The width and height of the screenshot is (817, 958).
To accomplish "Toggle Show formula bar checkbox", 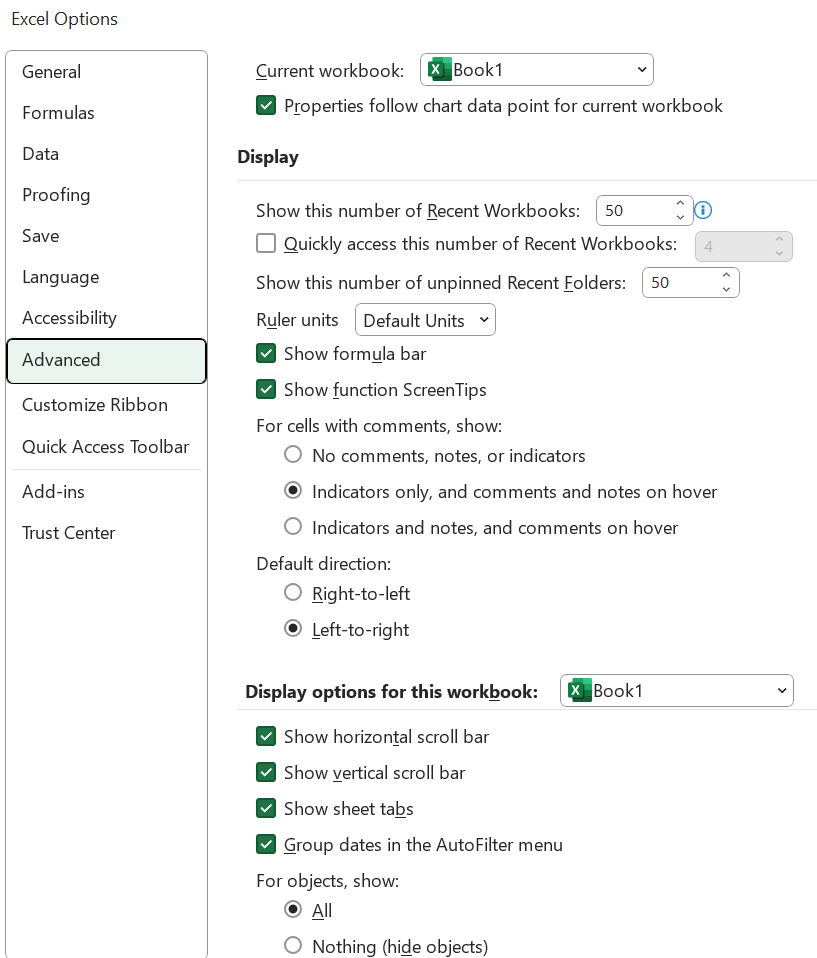I will pos(266,353).
